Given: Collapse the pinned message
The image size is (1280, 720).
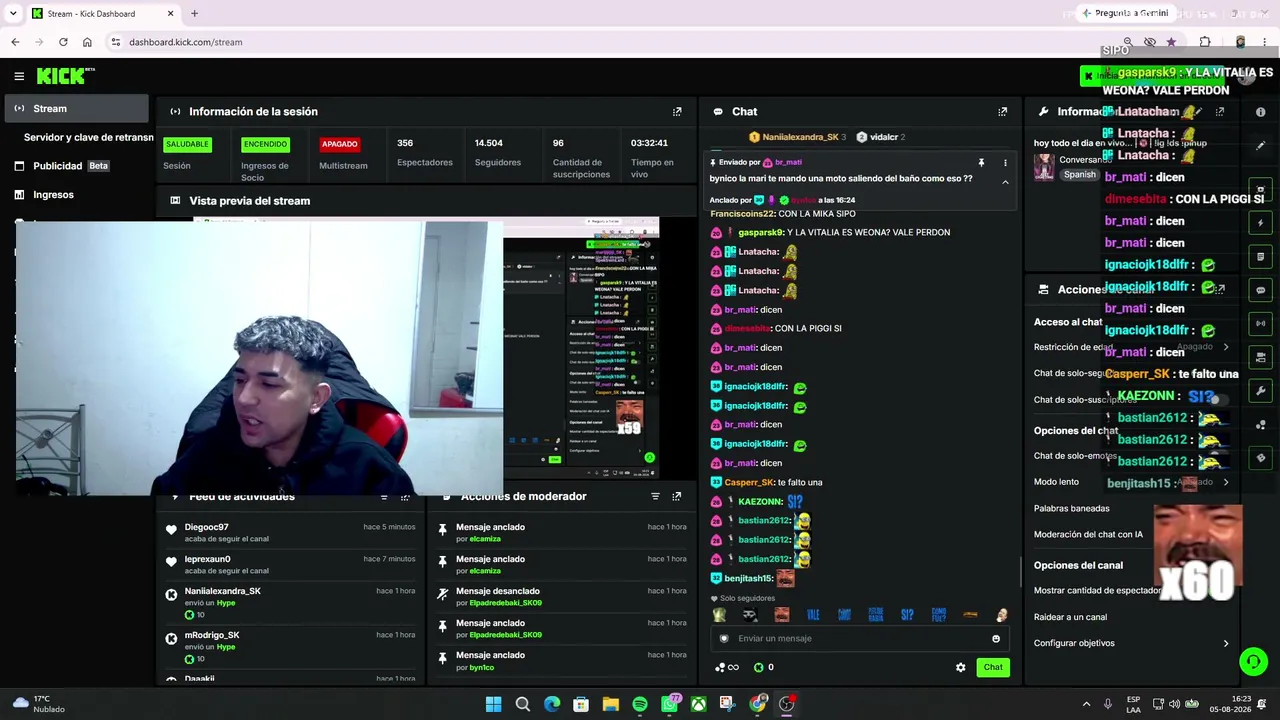Looking at the screenshot, I should [1005, 182].
